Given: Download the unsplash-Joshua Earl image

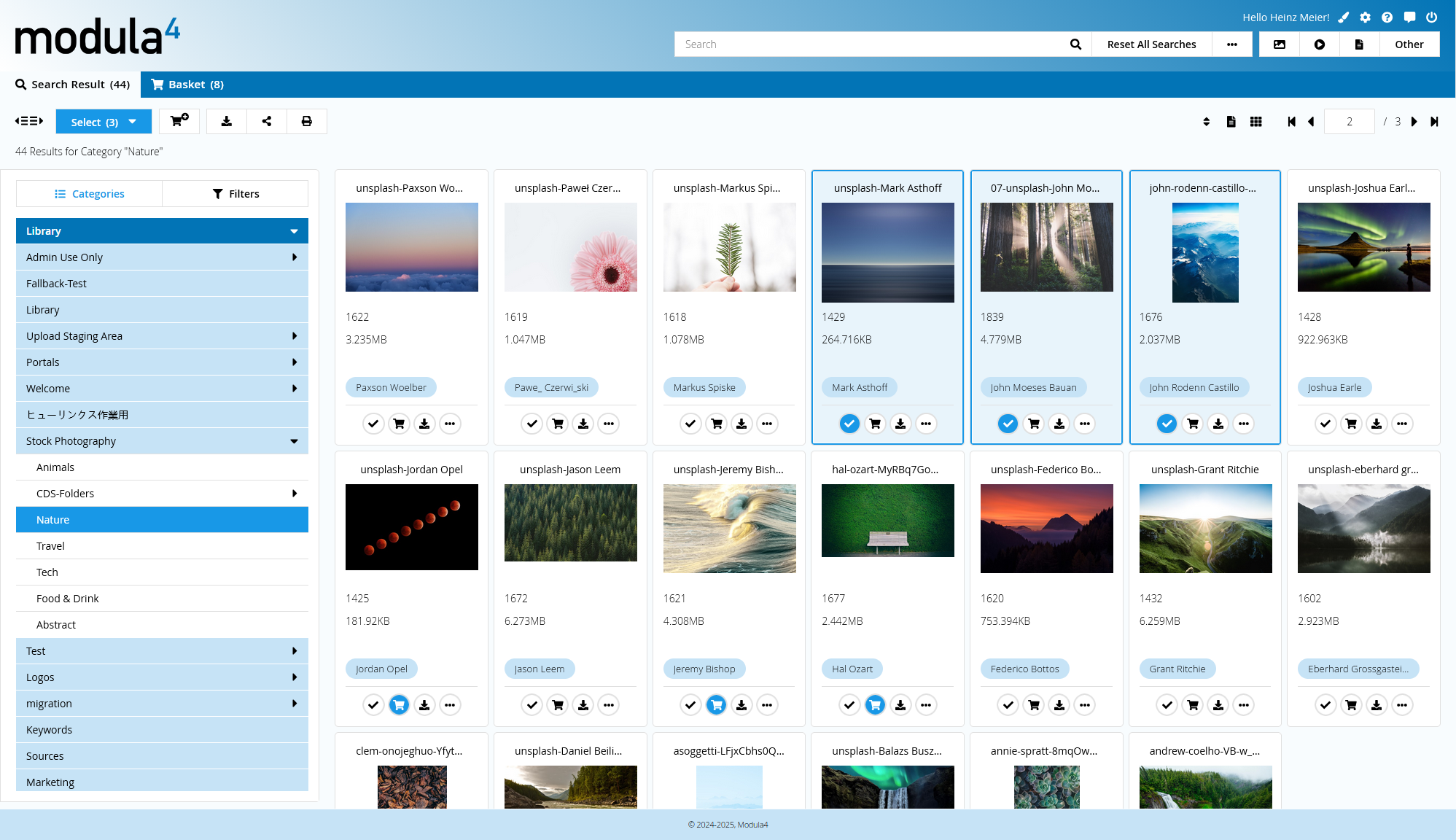Looking at the screenshot, I should (1376, 424).
